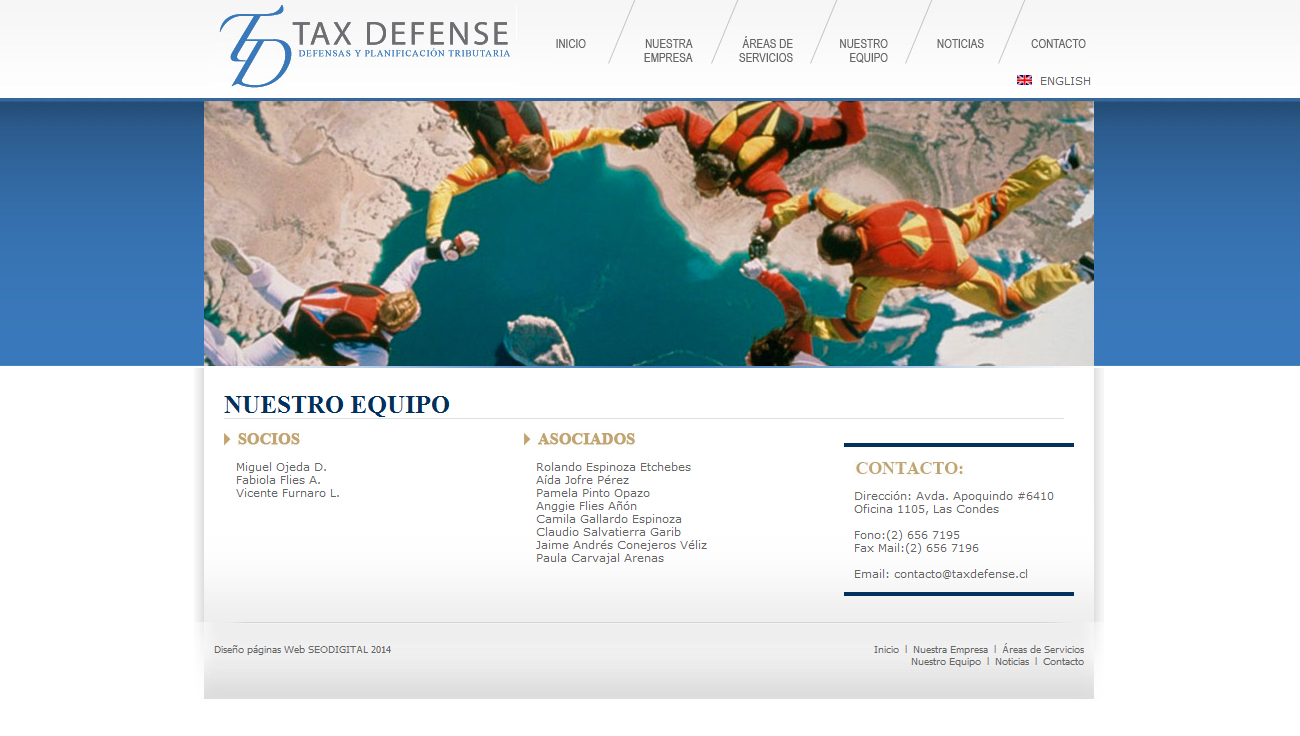Click the Diseño páginas Web SEODIGITAL 2014 credit

click(303, 650)
